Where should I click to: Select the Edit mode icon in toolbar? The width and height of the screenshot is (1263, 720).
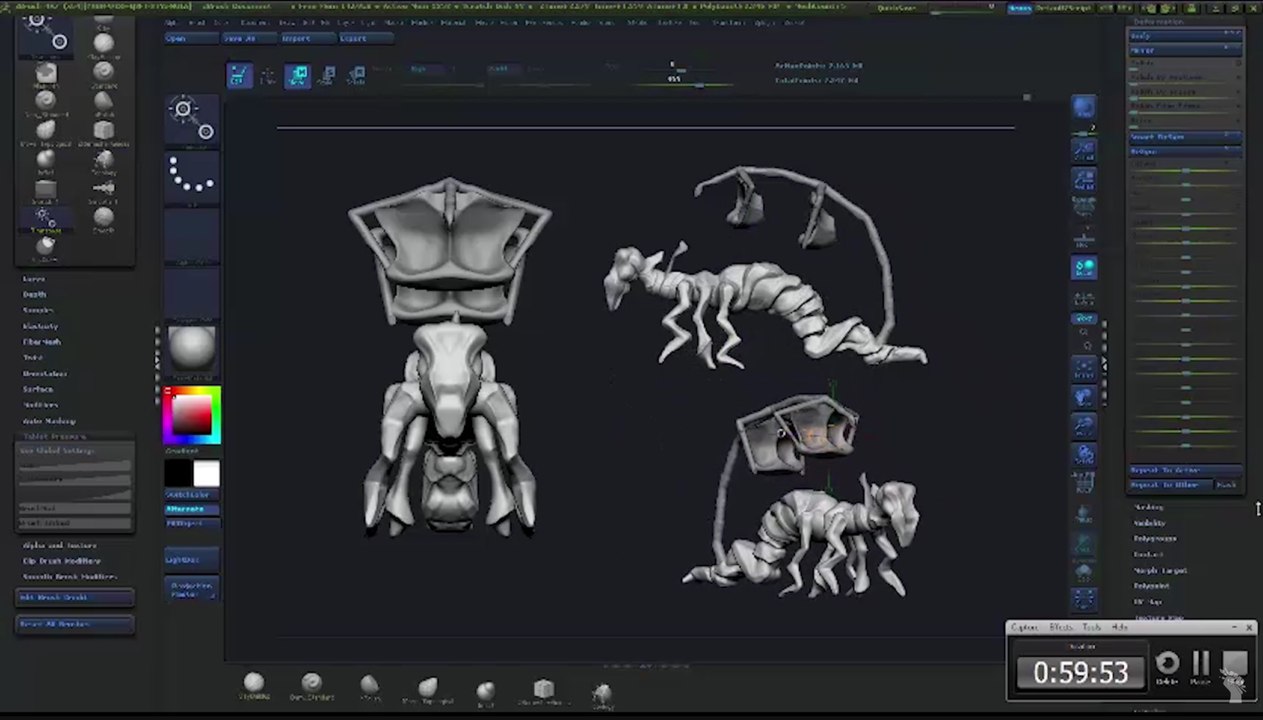point(240,75)
